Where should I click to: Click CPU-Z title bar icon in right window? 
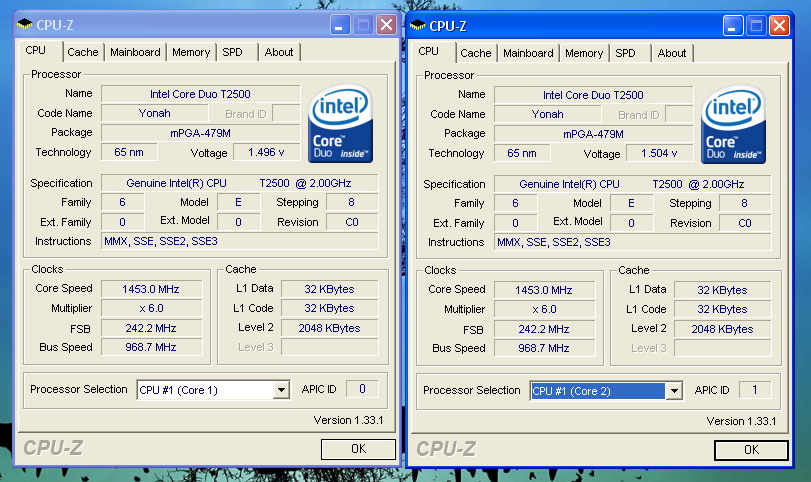point(417,25)
